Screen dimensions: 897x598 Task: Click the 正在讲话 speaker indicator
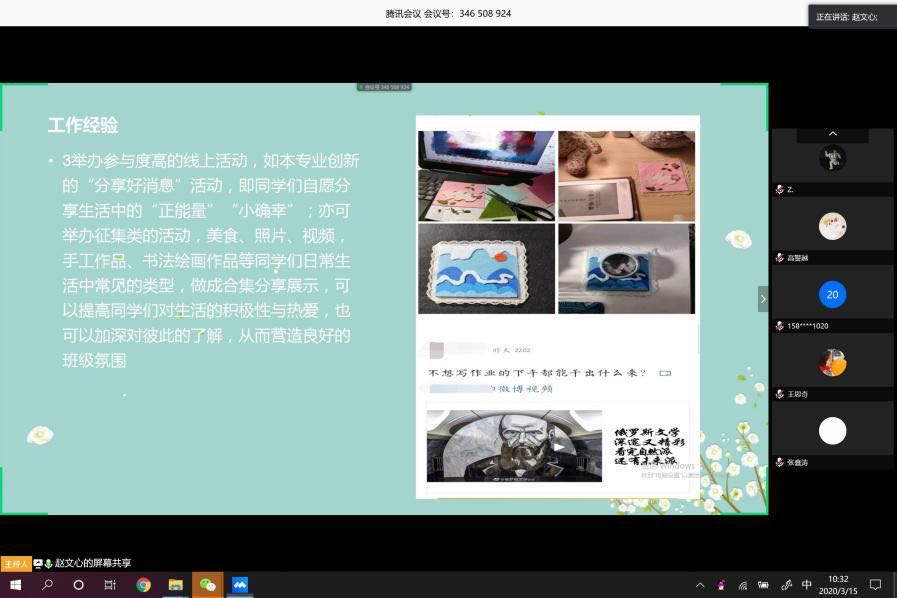(x=851, y=17)
